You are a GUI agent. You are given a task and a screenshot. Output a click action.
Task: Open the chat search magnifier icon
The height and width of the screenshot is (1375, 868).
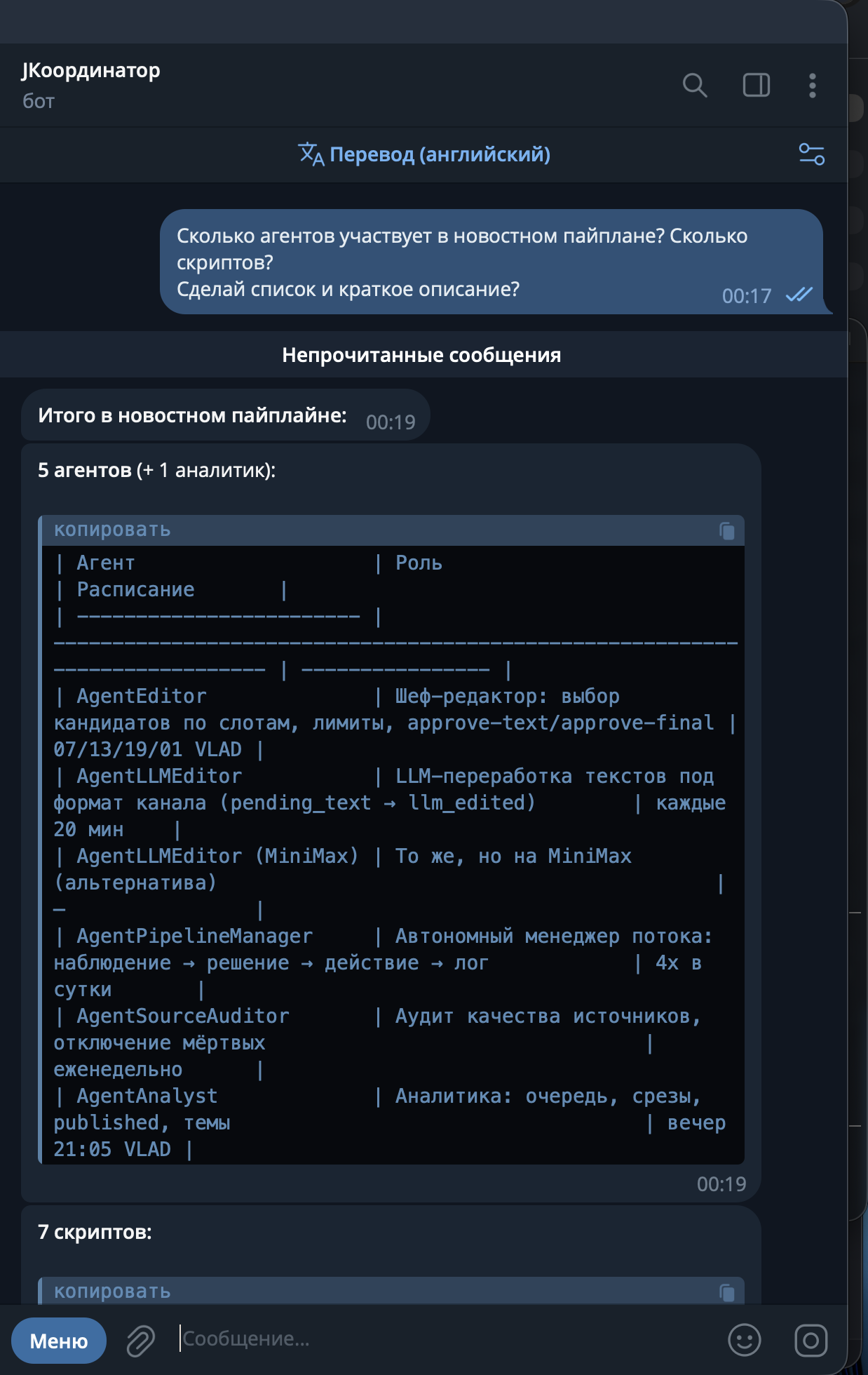(695, 86)
